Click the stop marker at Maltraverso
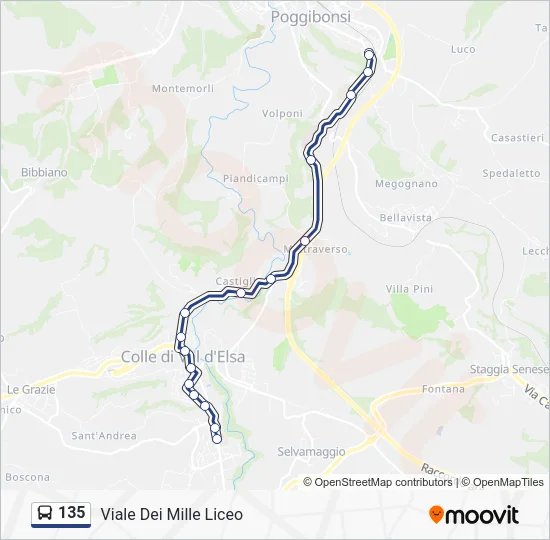This screenshot has height=540, width=550. [305, 241]
